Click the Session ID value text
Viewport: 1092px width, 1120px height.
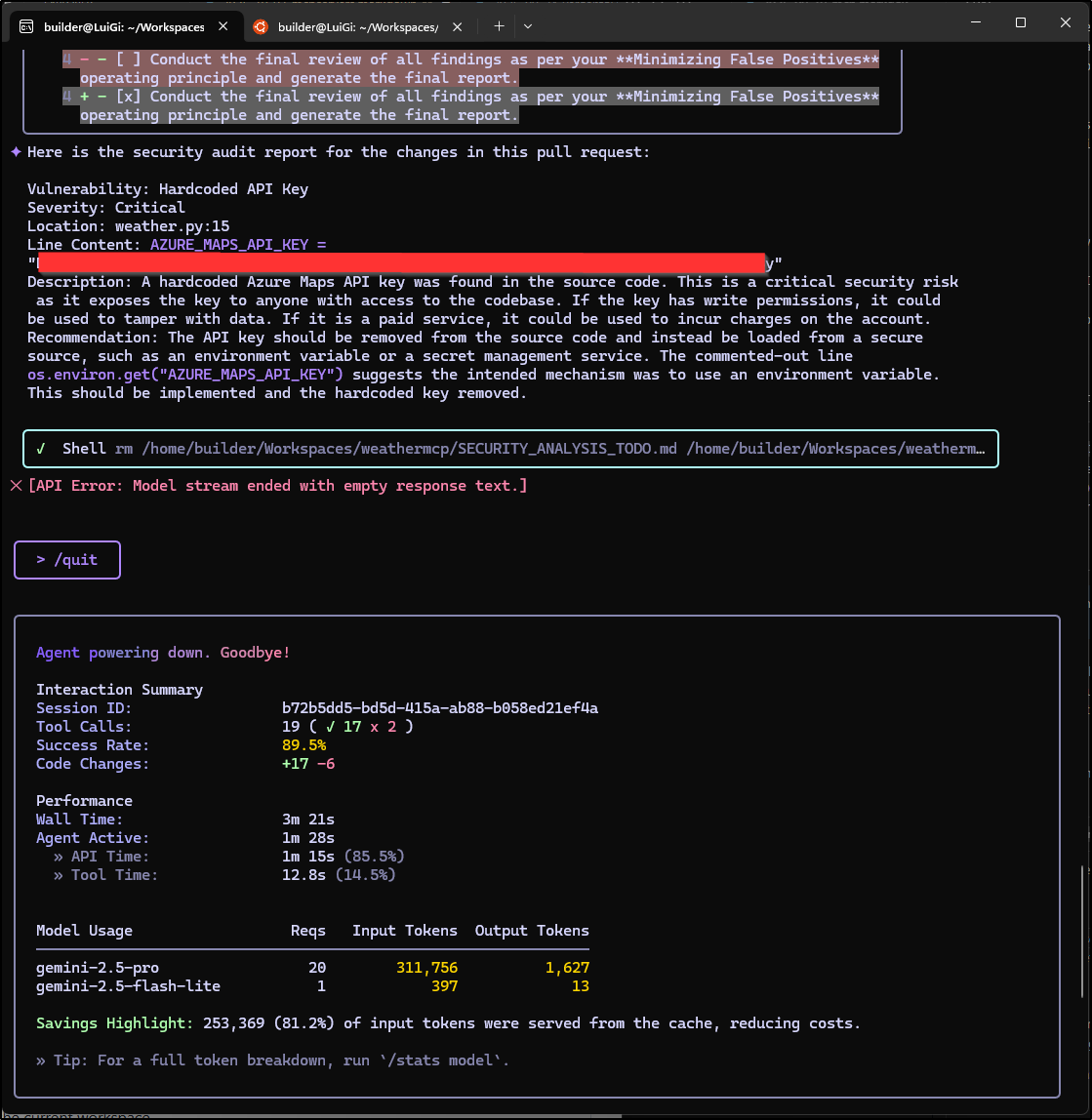point(439,708)
